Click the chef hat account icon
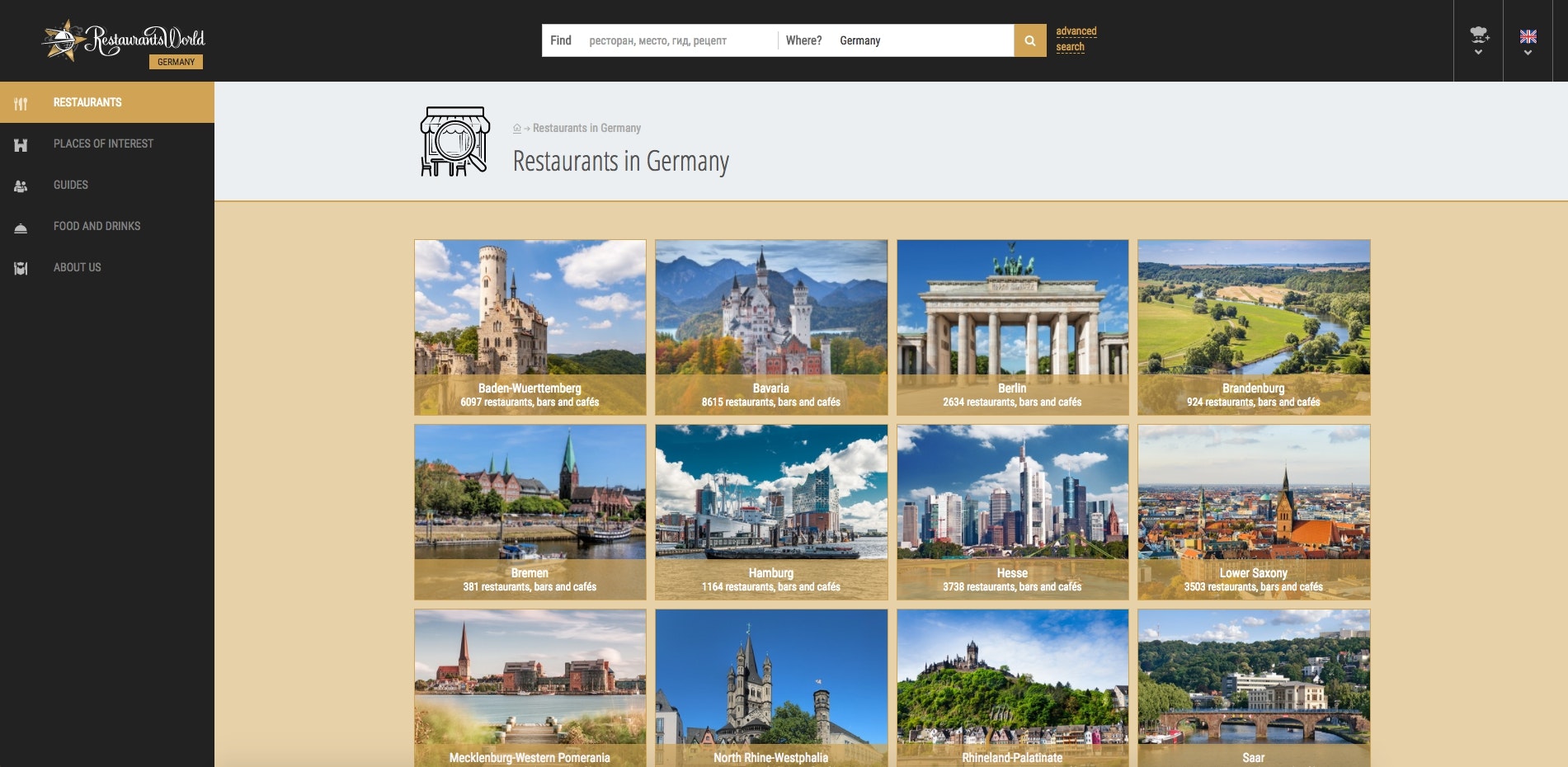This screenshot has height=767, width=1568. pos(1479,33)
